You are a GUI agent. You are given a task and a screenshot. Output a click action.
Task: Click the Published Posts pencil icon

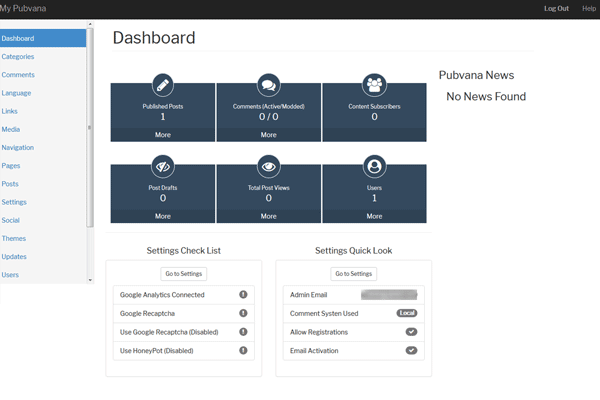pos(163,84)
